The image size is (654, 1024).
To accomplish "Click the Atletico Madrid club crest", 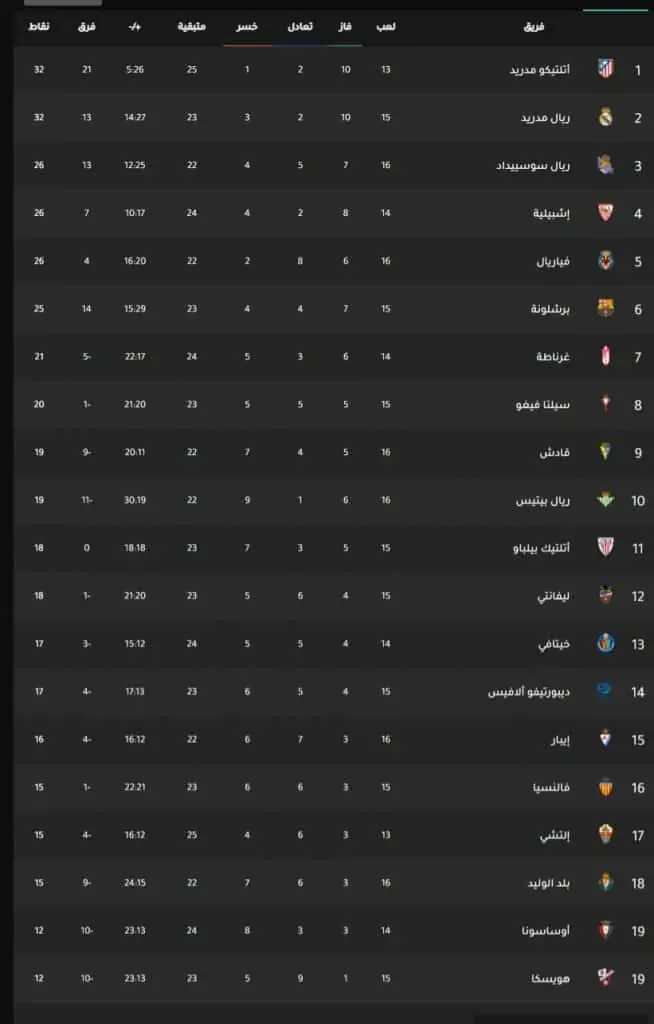I will pyautogui.click(x=606, y=69).
